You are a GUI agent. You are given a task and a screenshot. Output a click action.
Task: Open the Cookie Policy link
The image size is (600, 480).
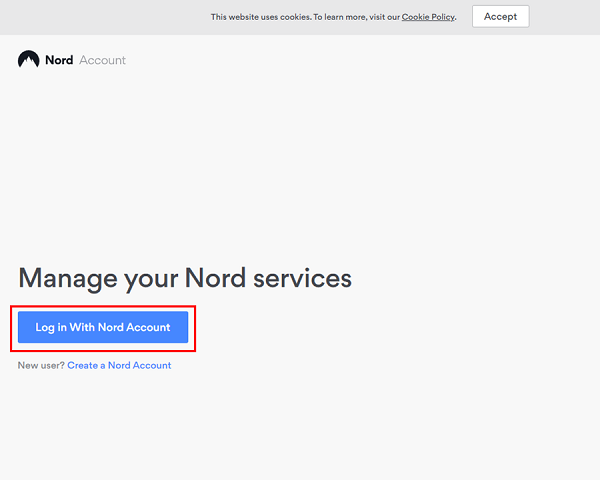[x=428, y=17]
